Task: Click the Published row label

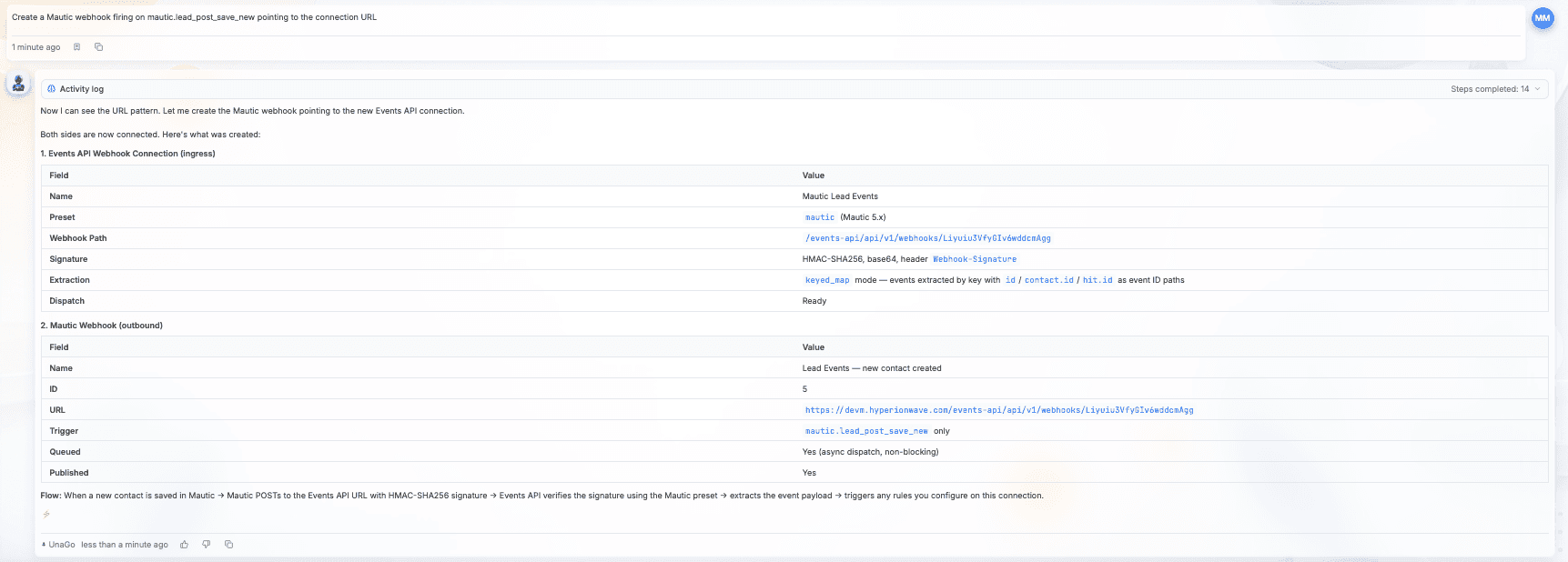Action: pos(69,473)
